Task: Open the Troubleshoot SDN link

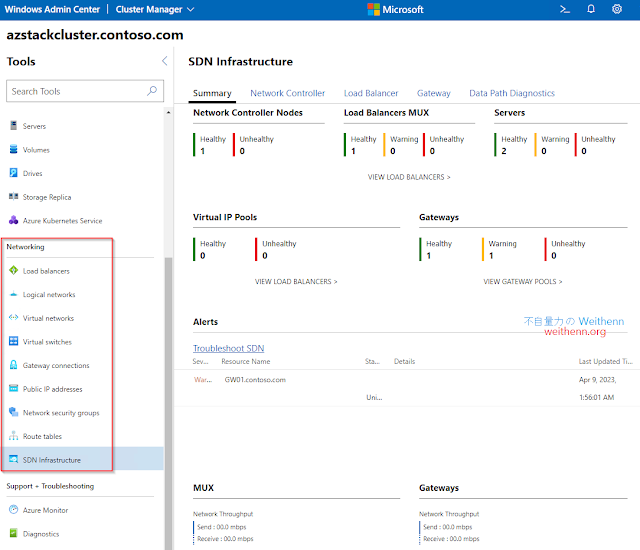Action: click(229, 348)
